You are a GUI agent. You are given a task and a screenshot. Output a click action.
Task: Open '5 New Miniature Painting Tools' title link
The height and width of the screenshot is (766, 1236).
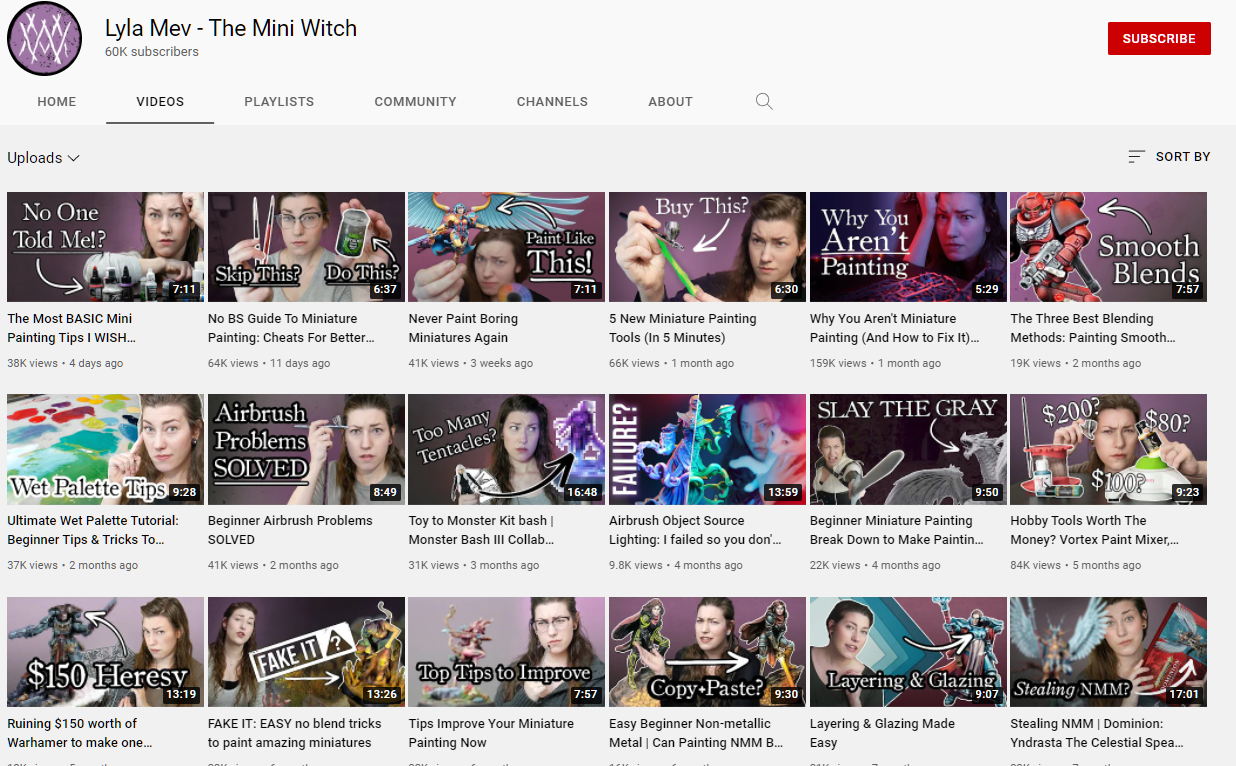683,328
